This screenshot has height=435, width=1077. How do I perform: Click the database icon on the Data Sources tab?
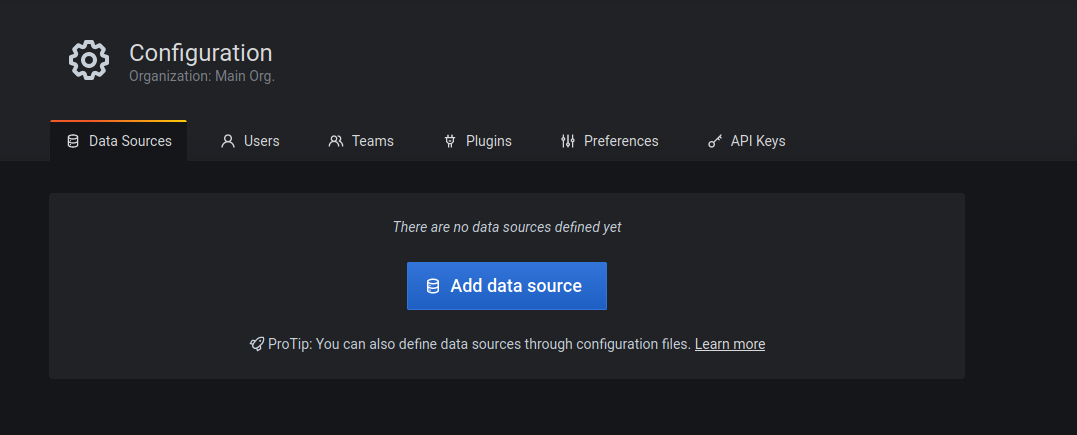[x=73, y=141]
